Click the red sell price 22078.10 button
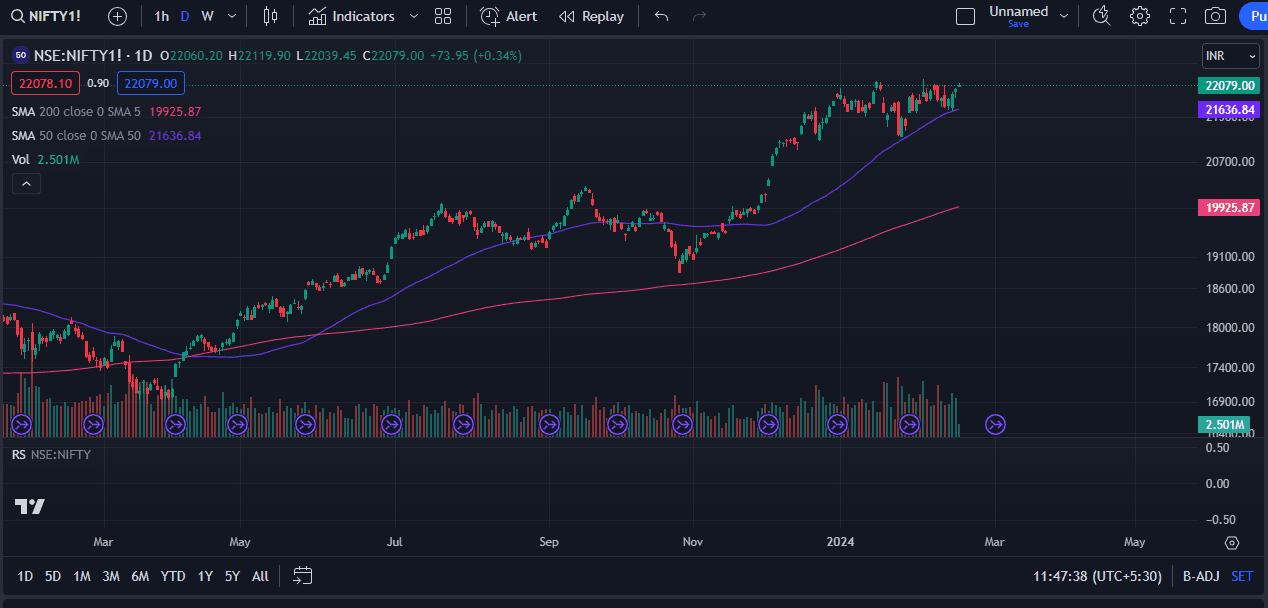Viewport: 1268px width, 608px height. 46,84
